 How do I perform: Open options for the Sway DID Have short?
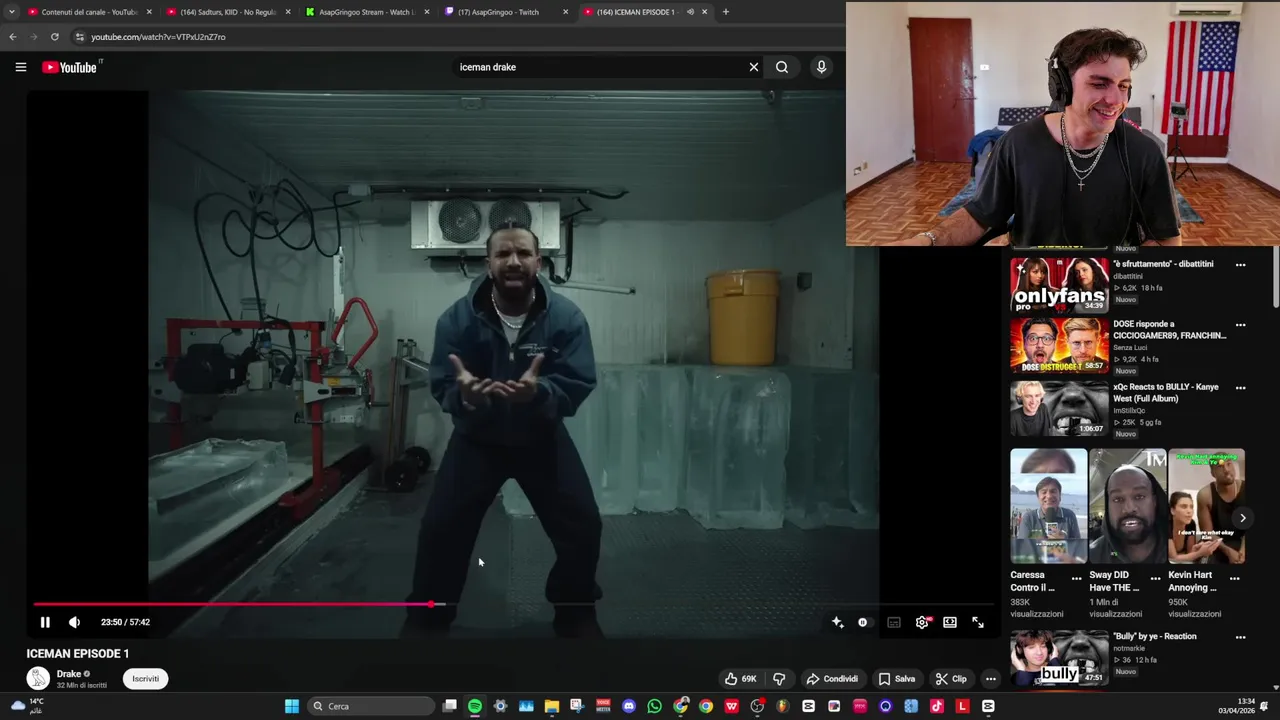pyautogui.click(x=1156, y=578)
